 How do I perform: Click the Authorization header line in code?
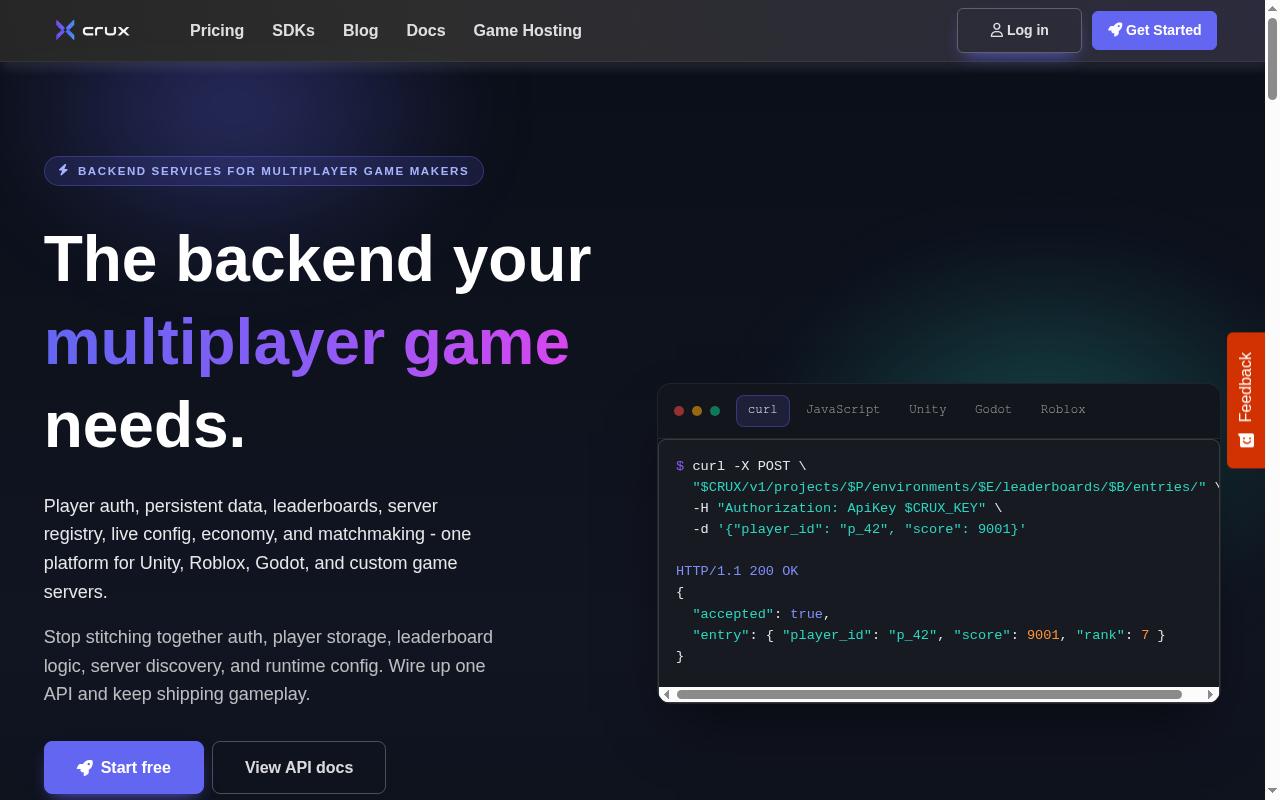pos(847,508)
